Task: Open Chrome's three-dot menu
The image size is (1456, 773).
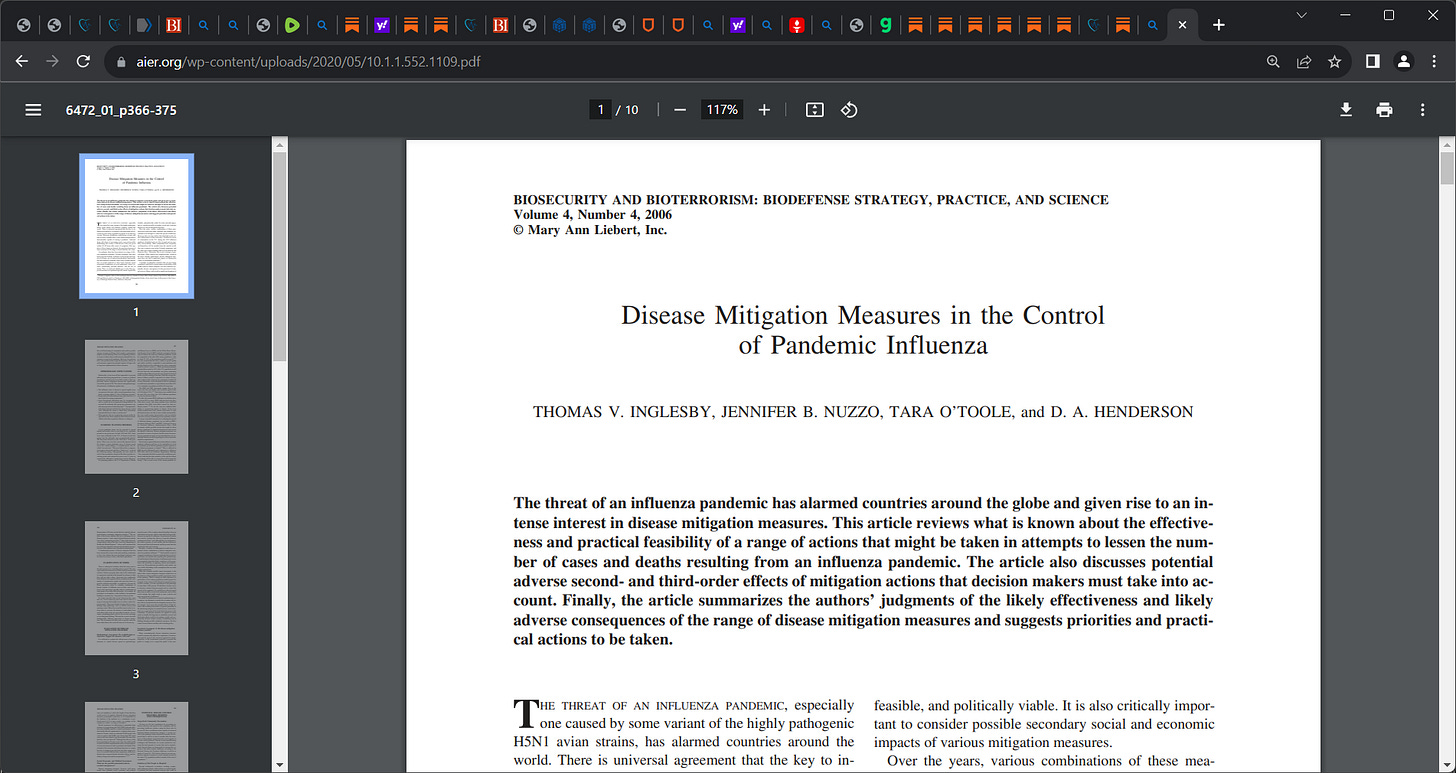Action: 1434,61
